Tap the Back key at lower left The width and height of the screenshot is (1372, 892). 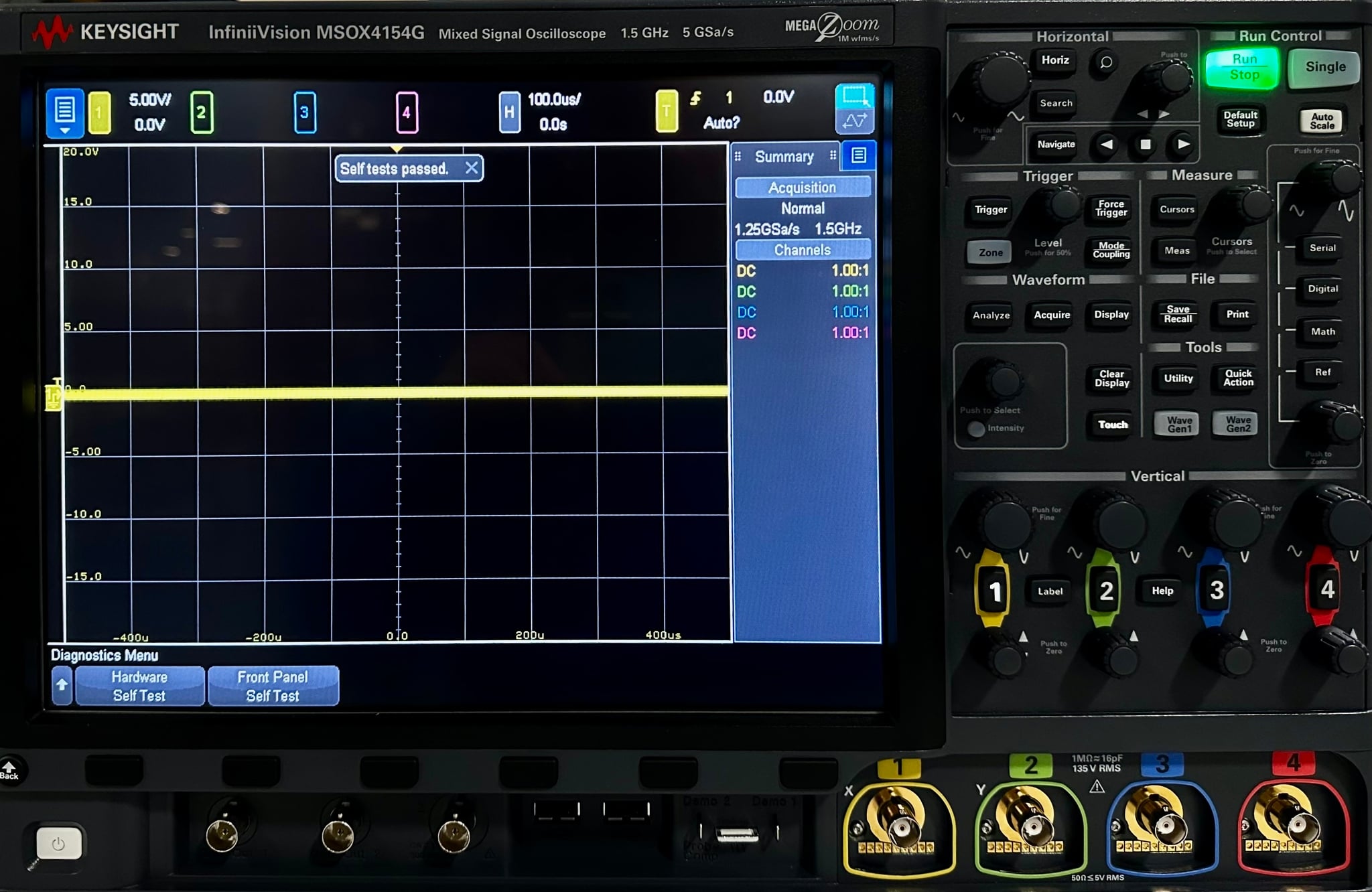[10, 769]
